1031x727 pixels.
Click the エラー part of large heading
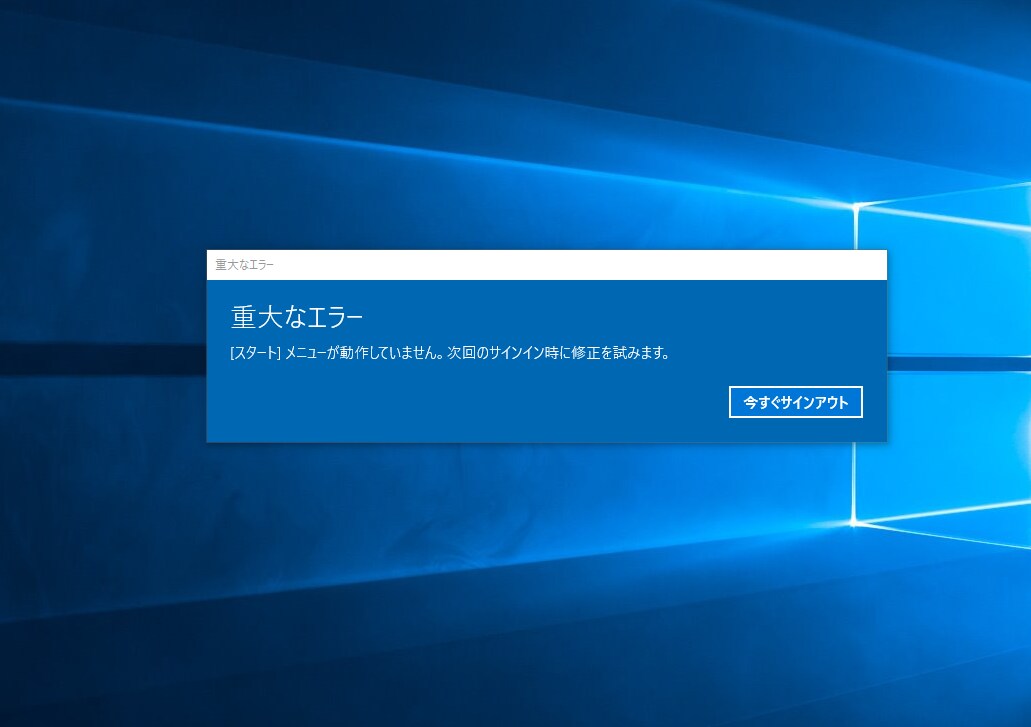[335, 317]
